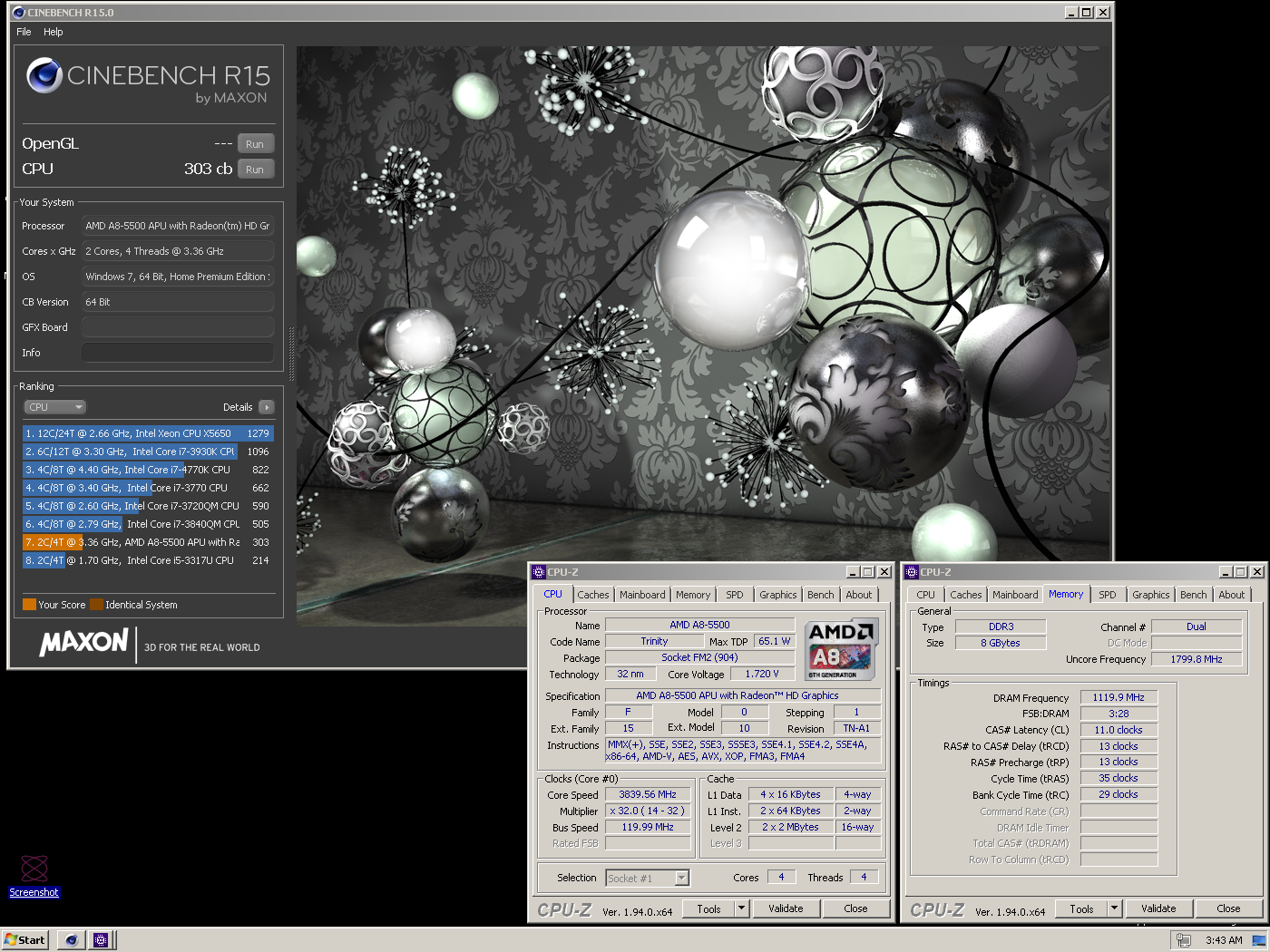Open the Help menu in Cinebench
The width and height of the screenshot is (1270, 952).
pyautogui.click(x=54, y=32)
